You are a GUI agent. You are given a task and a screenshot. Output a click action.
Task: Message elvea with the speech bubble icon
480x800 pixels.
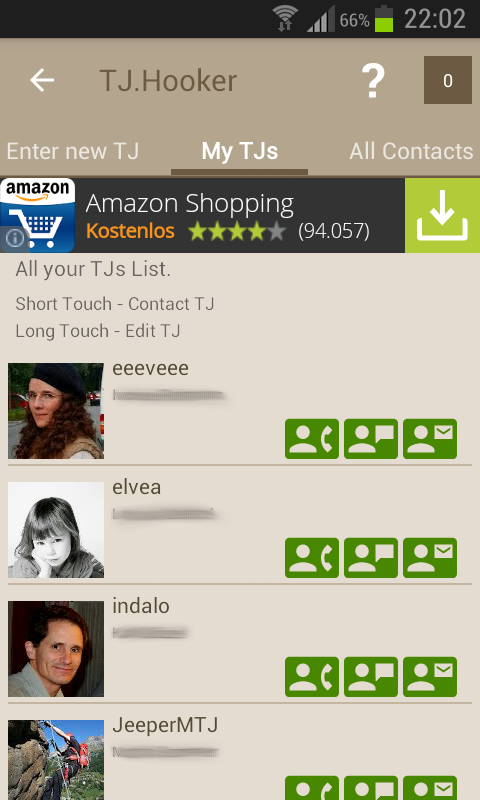coord(371,558)
